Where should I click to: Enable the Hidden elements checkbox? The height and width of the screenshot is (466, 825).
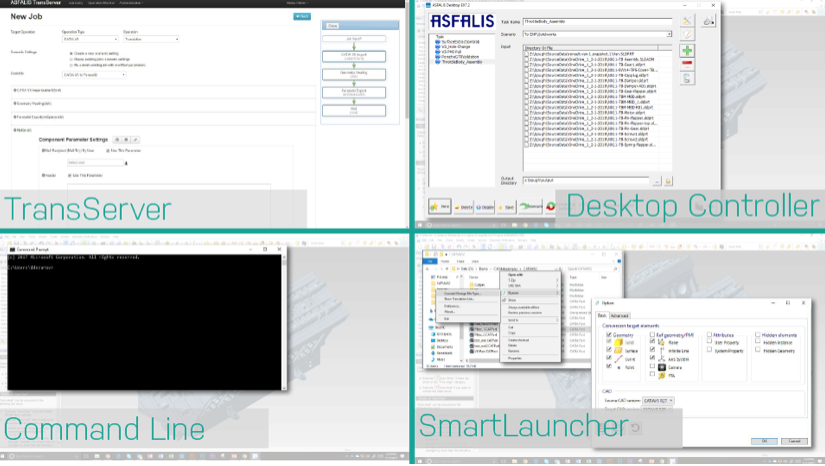[758, 335]
